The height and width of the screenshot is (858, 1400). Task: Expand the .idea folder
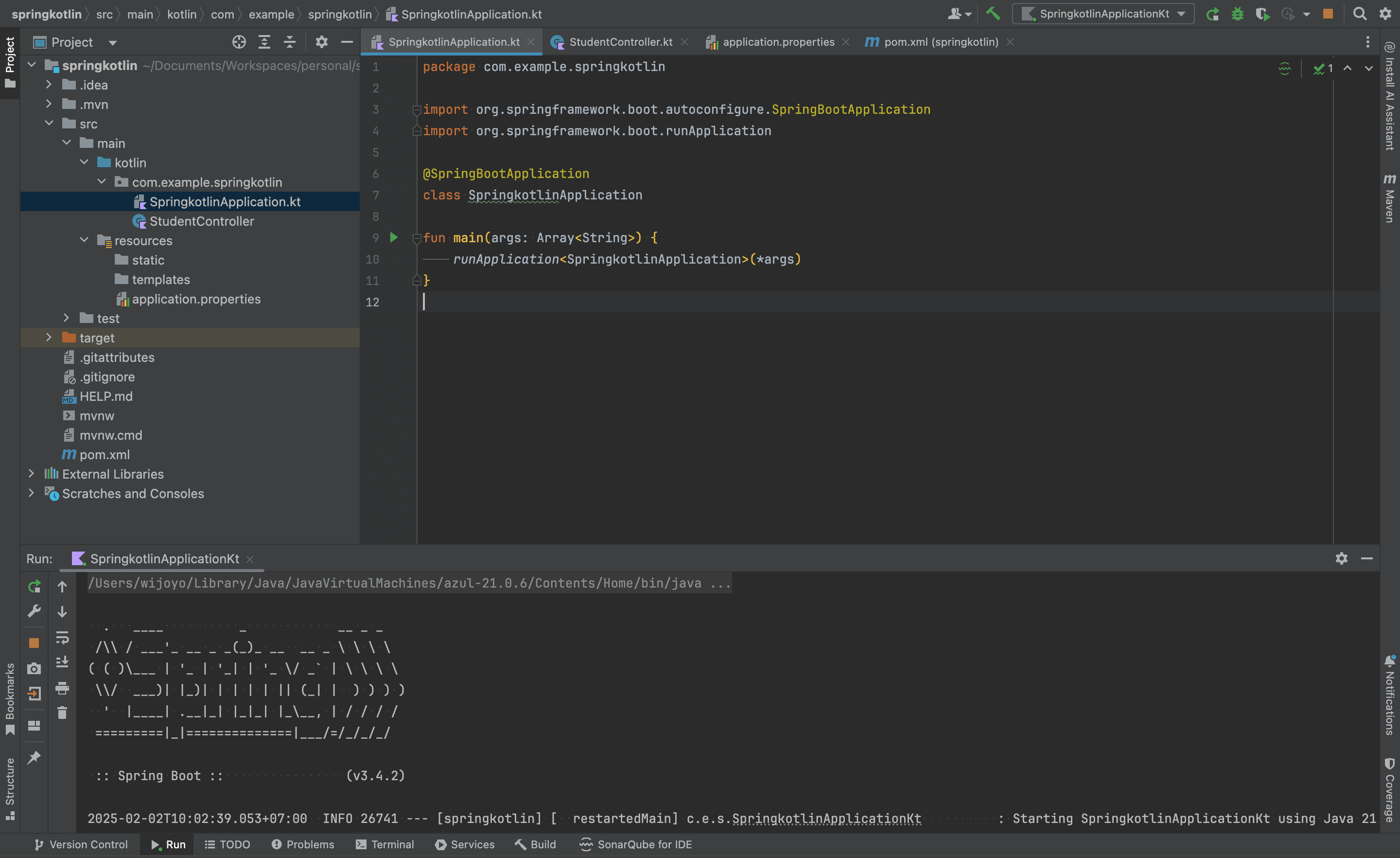[48, 85]
